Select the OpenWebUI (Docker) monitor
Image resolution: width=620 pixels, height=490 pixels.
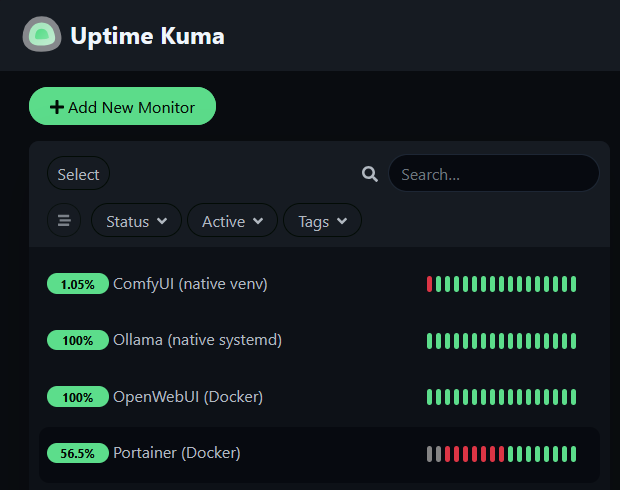point(319,397)
